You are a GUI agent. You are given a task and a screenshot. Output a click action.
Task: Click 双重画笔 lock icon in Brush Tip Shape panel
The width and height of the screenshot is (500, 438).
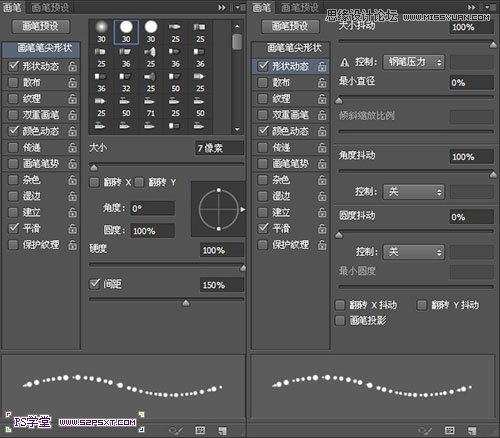(x=72, y=115)
